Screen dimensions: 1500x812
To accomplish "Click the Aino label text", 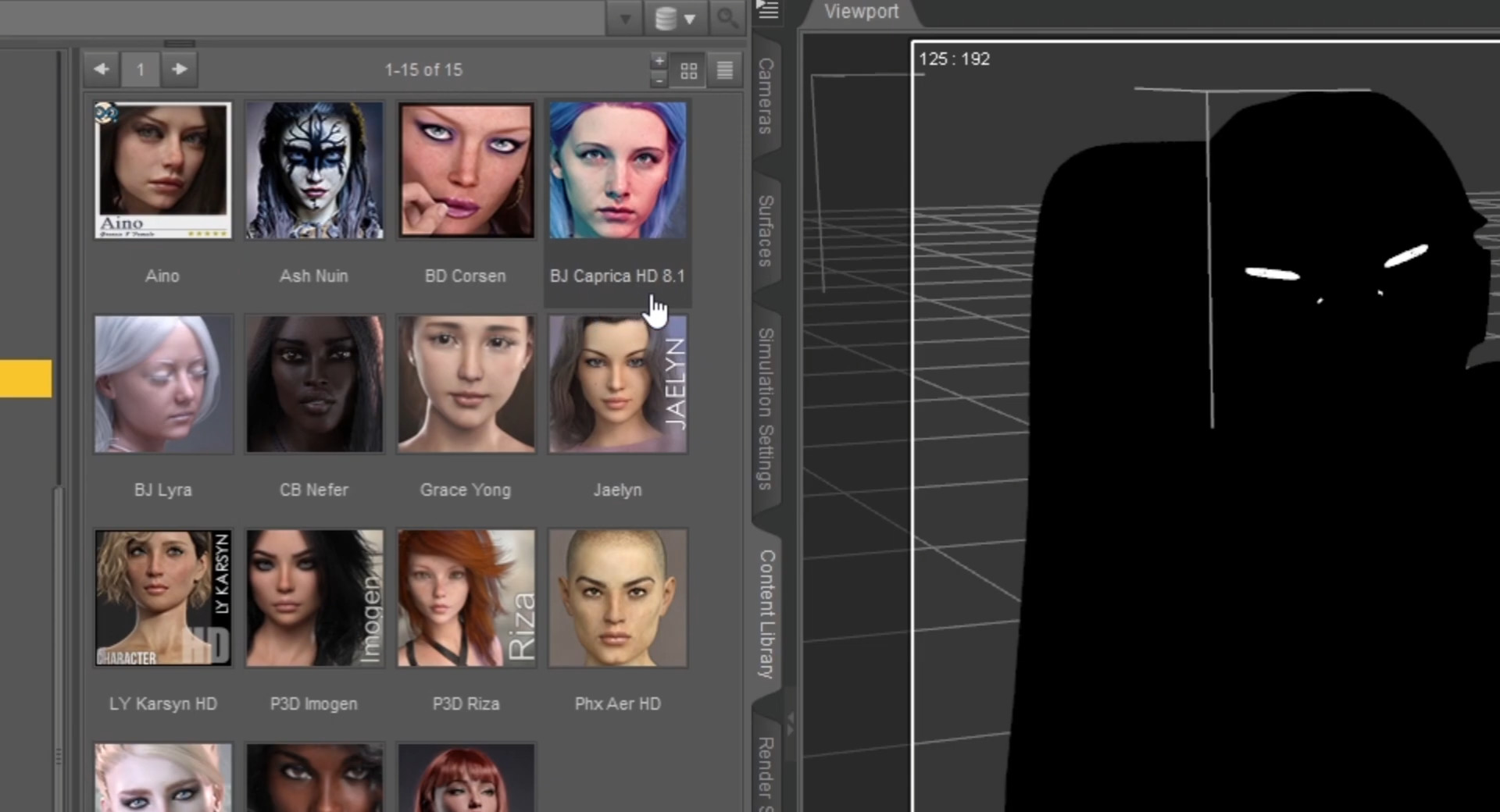I will [x=162, y=276].
